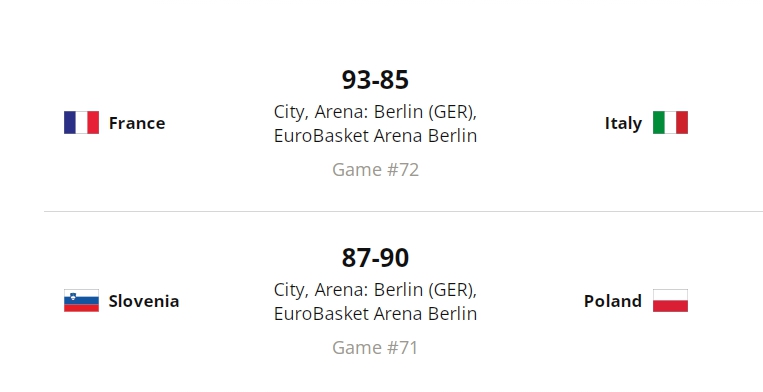The width and height of the screenshot is (763, 392).
Task: Click the France flag icon
Action: [x=81, y=123]
